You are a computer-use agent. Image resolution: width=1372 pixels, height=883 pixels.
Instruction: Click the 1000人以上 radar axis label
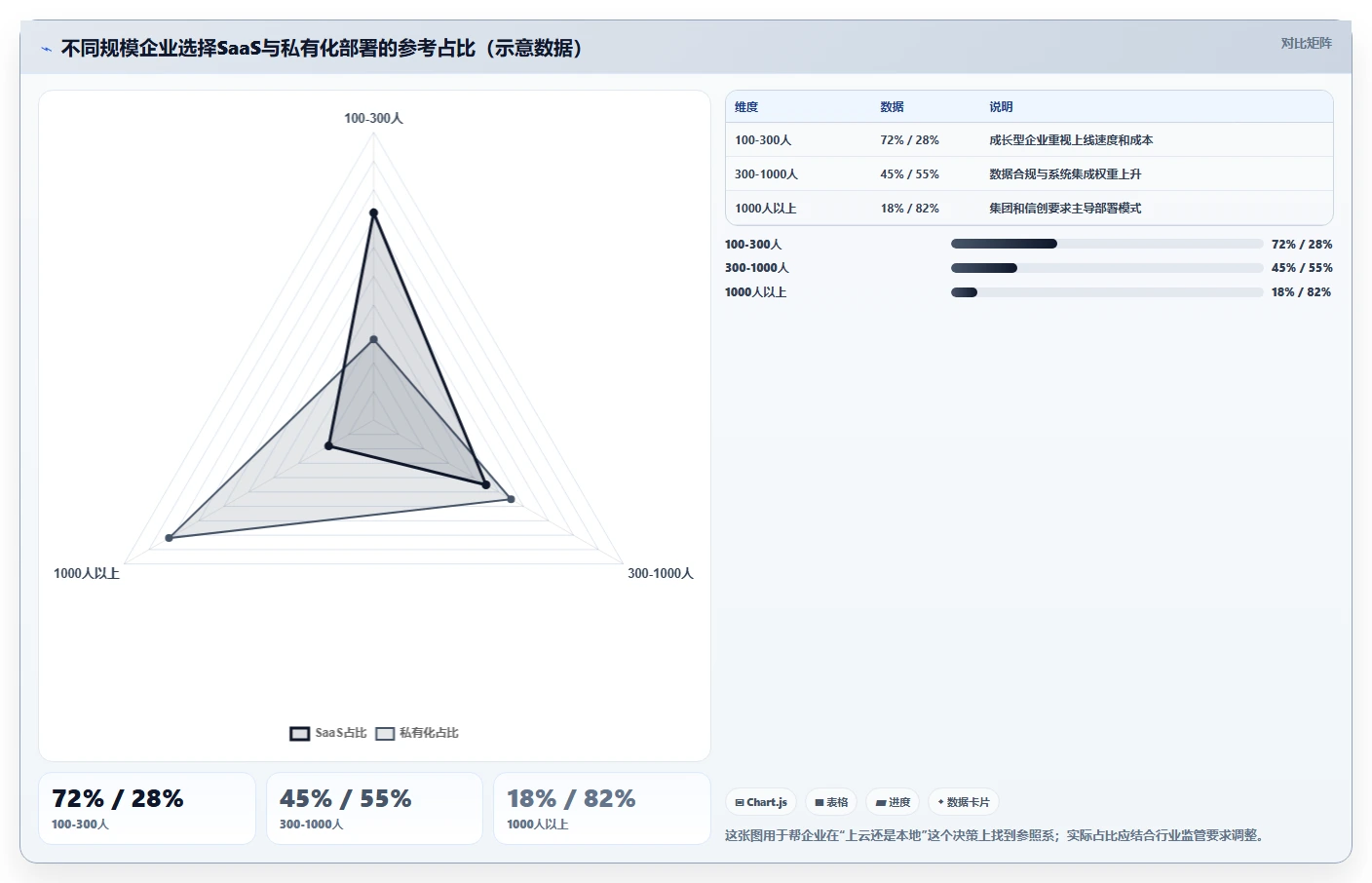pyautogui.click(x=87, y=573)
